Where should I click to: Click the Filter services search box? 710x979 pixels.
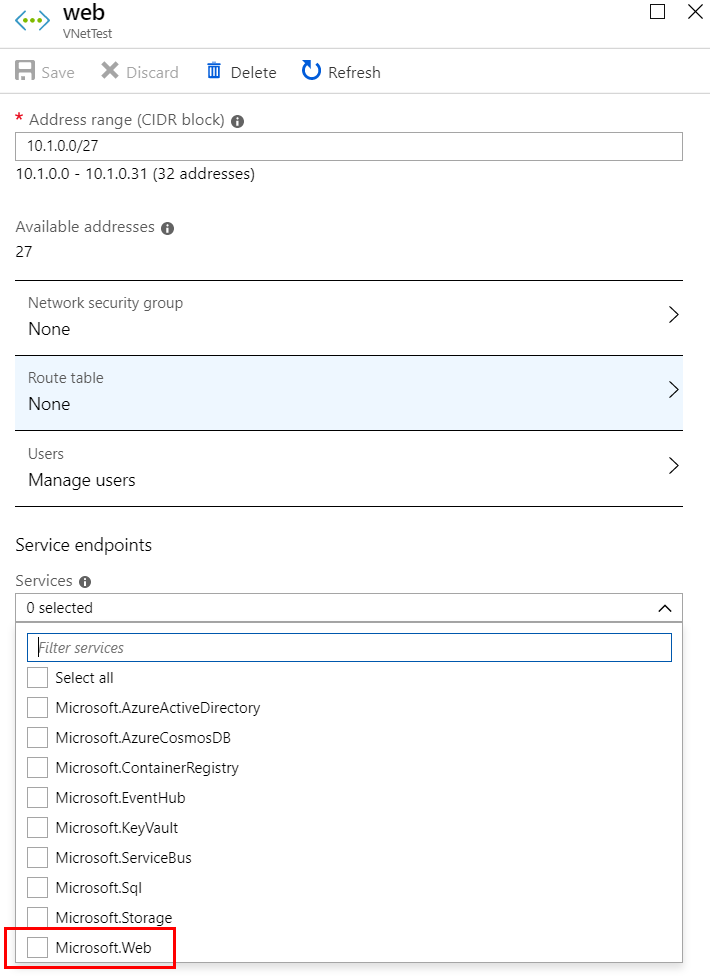(349, 648)
